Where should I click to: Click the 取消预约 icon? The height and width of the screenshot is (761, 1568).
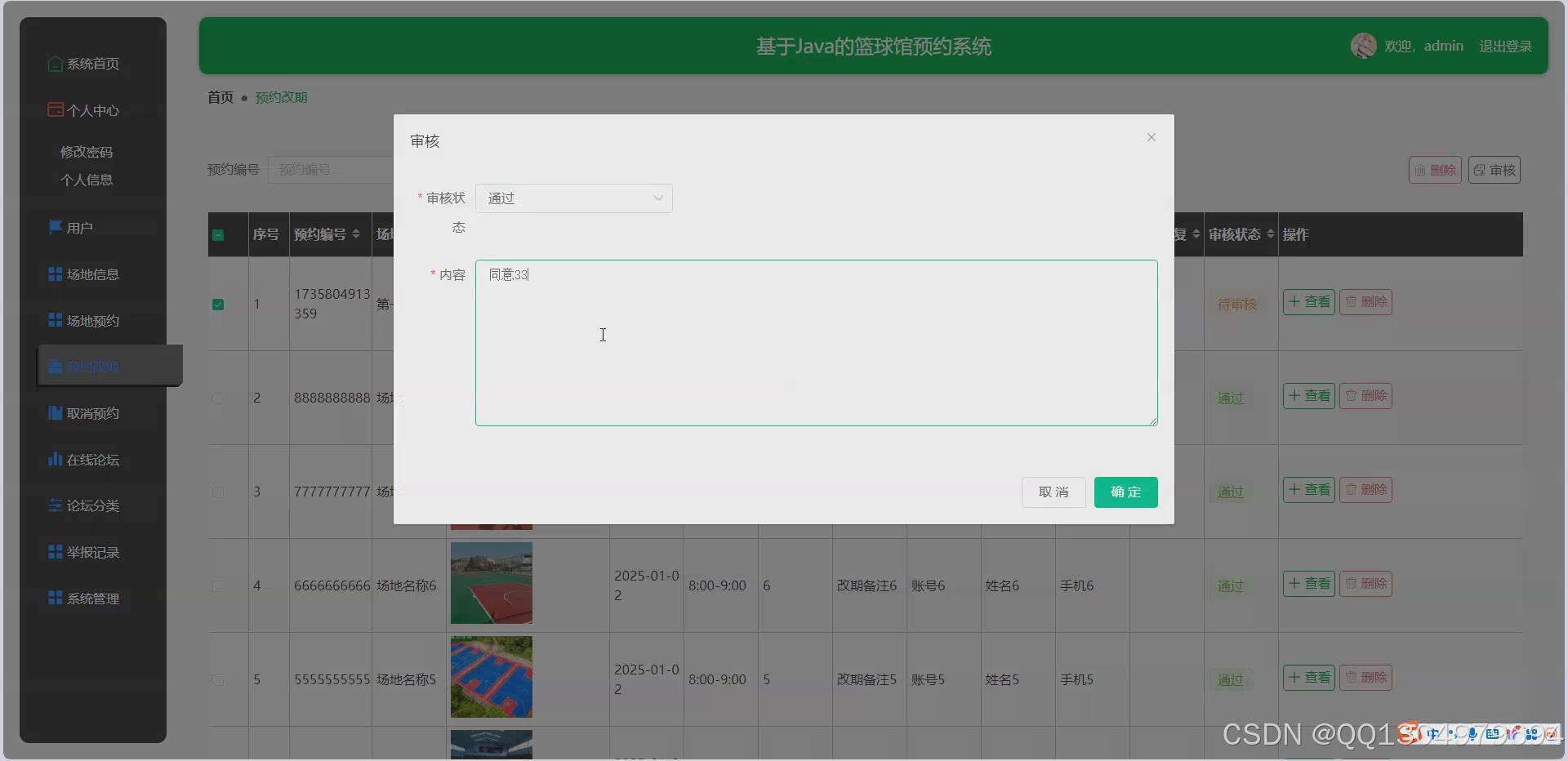(54, 412)
